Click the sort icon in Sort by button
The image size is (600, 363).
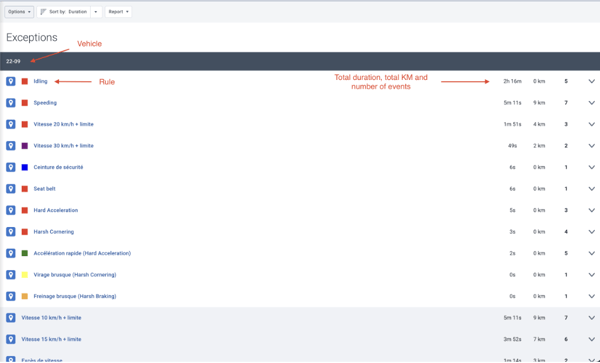click(43, 12)
